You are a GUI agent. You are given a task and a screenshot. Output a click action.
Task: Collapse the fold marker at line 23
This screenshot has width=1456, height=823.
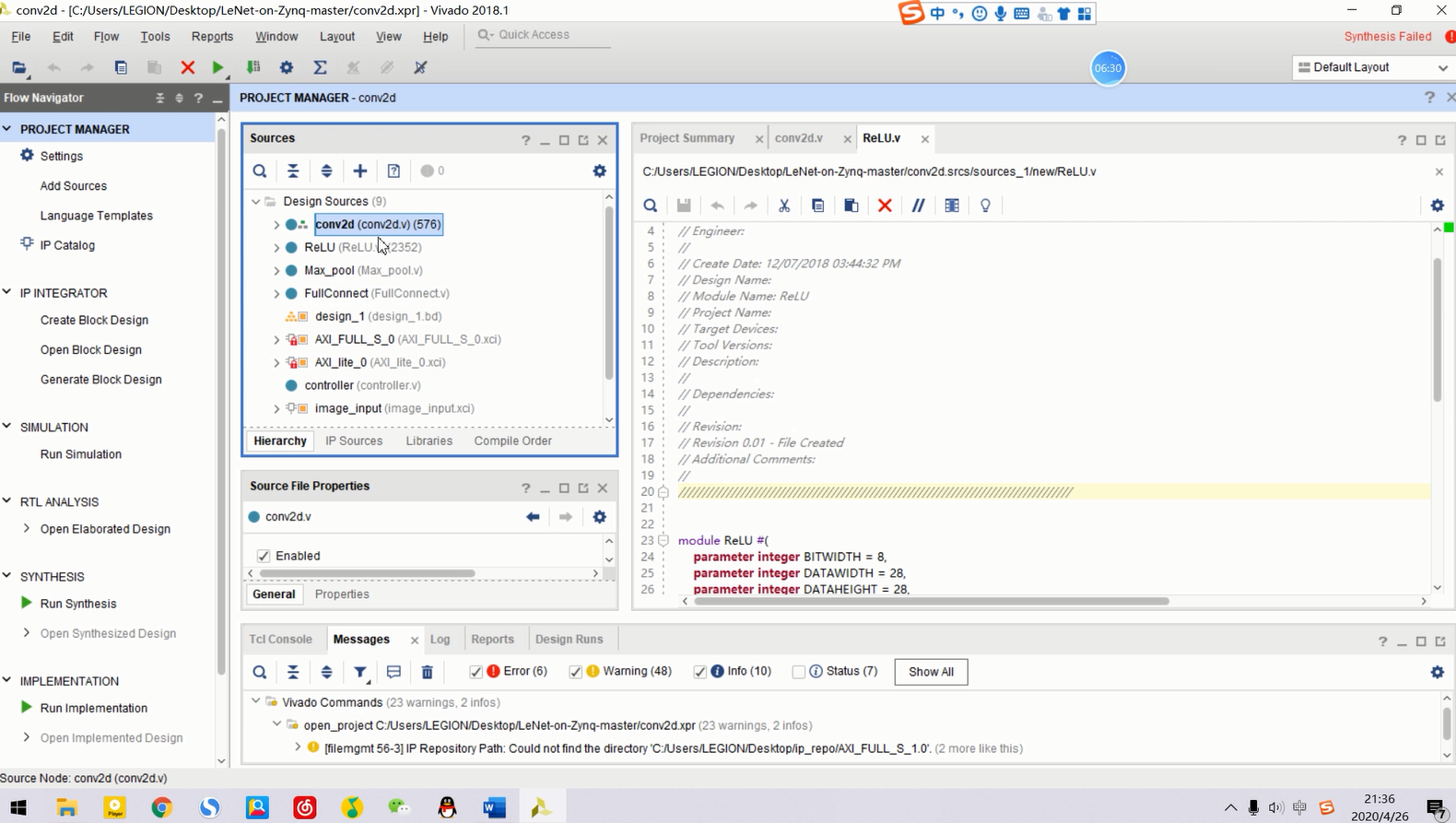(x=663, y=540)
